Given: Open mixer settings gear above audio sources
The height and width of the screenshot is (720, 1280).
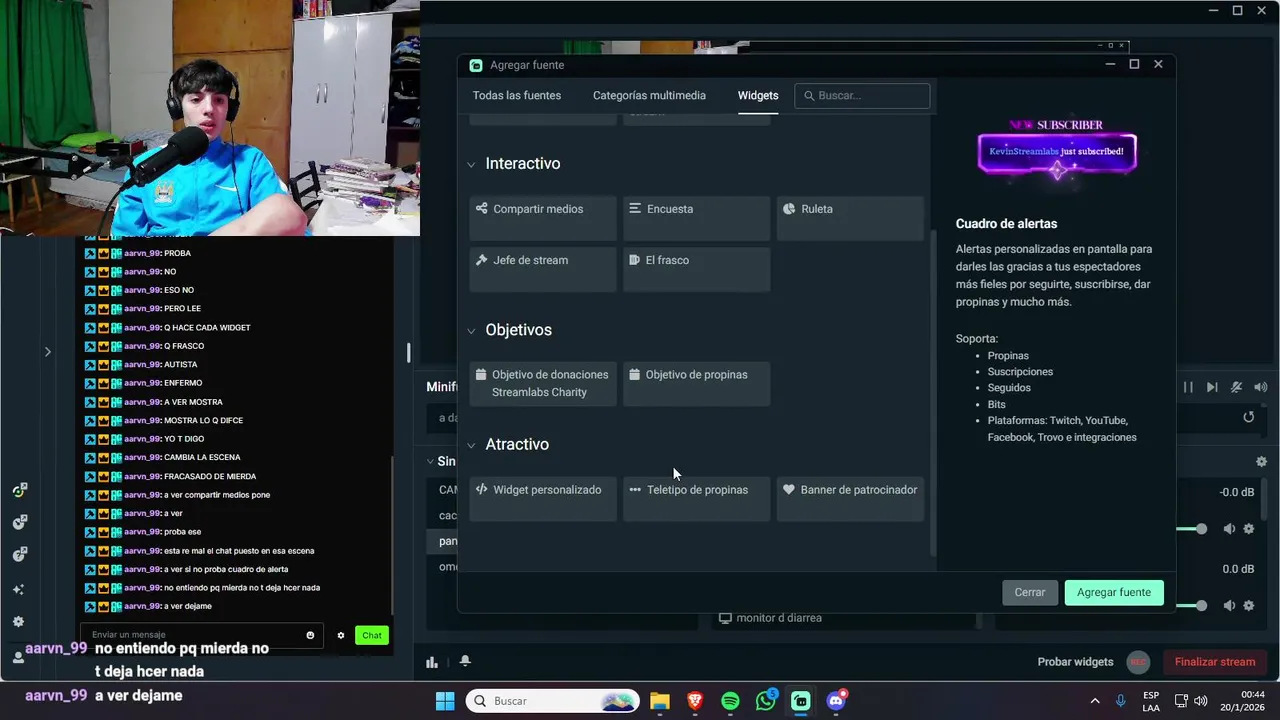Looking at the screenshot, I should [x=1261, y=461].
